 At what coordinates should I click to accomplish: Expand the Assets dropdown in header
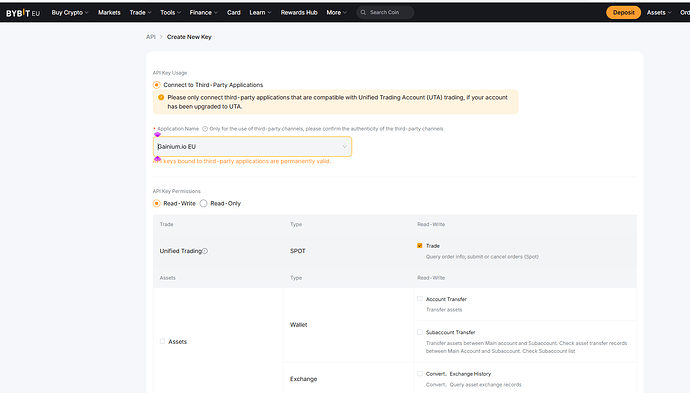pyautogui.click(x=659, y=12)
